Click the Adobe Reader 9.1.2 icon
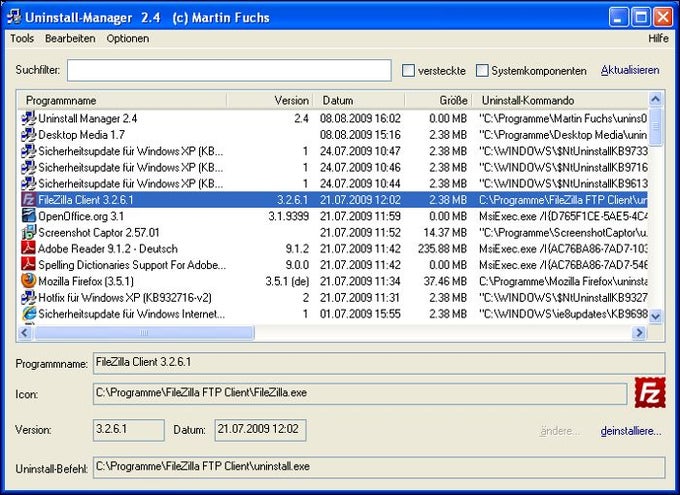Image resolution: width=680 pixels, height=495 pixels. (29, 249)
